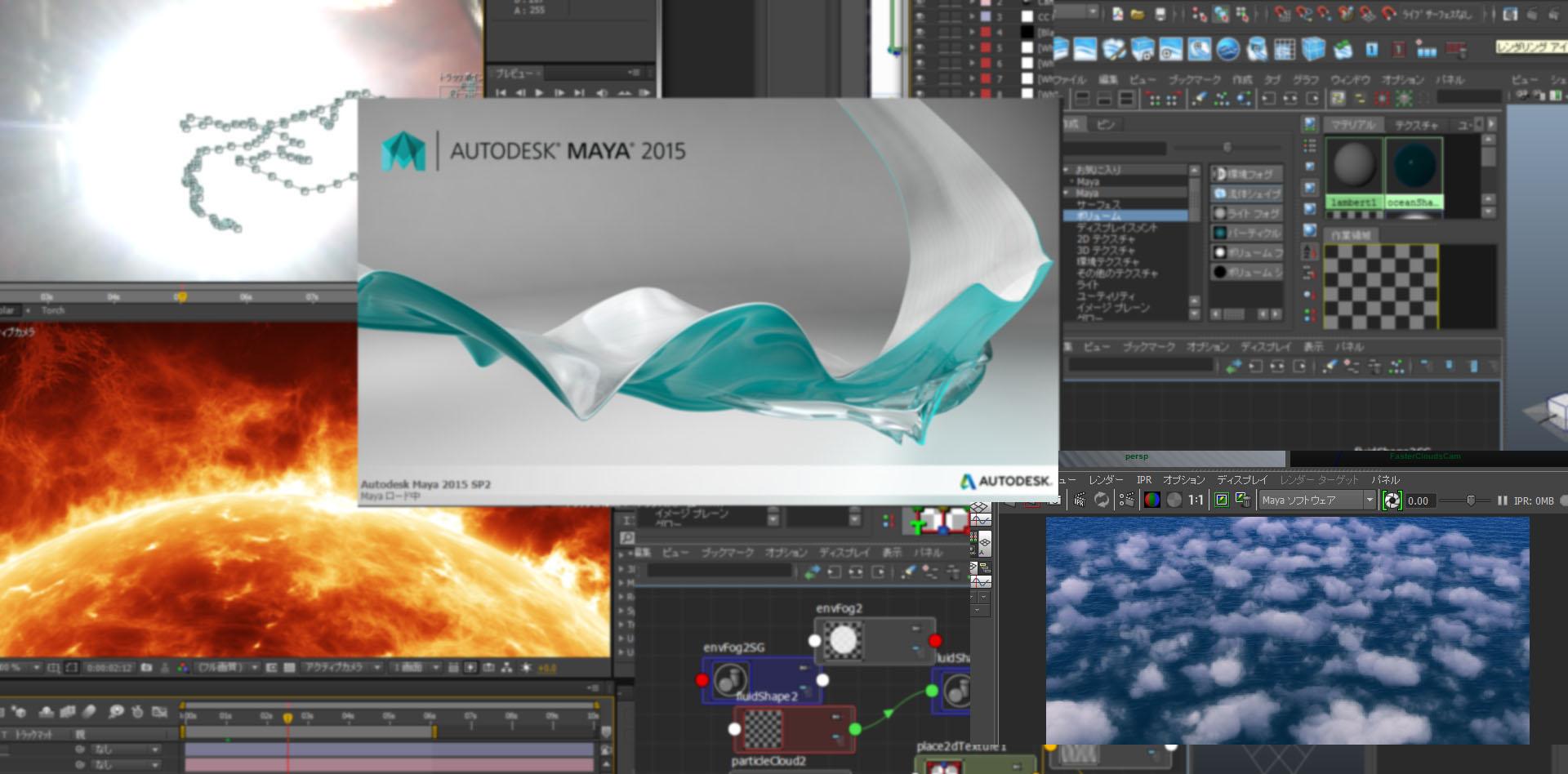The image size is (1568, 774).
Task: Click the ocean sphere shelf icon
Action: (x=1227, y=50)
